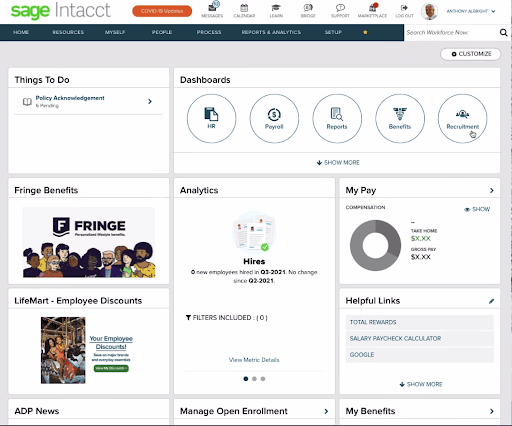The image size is (512, 426).
Task: Click the LifeMart carousel photo
Action: point(63,350)
